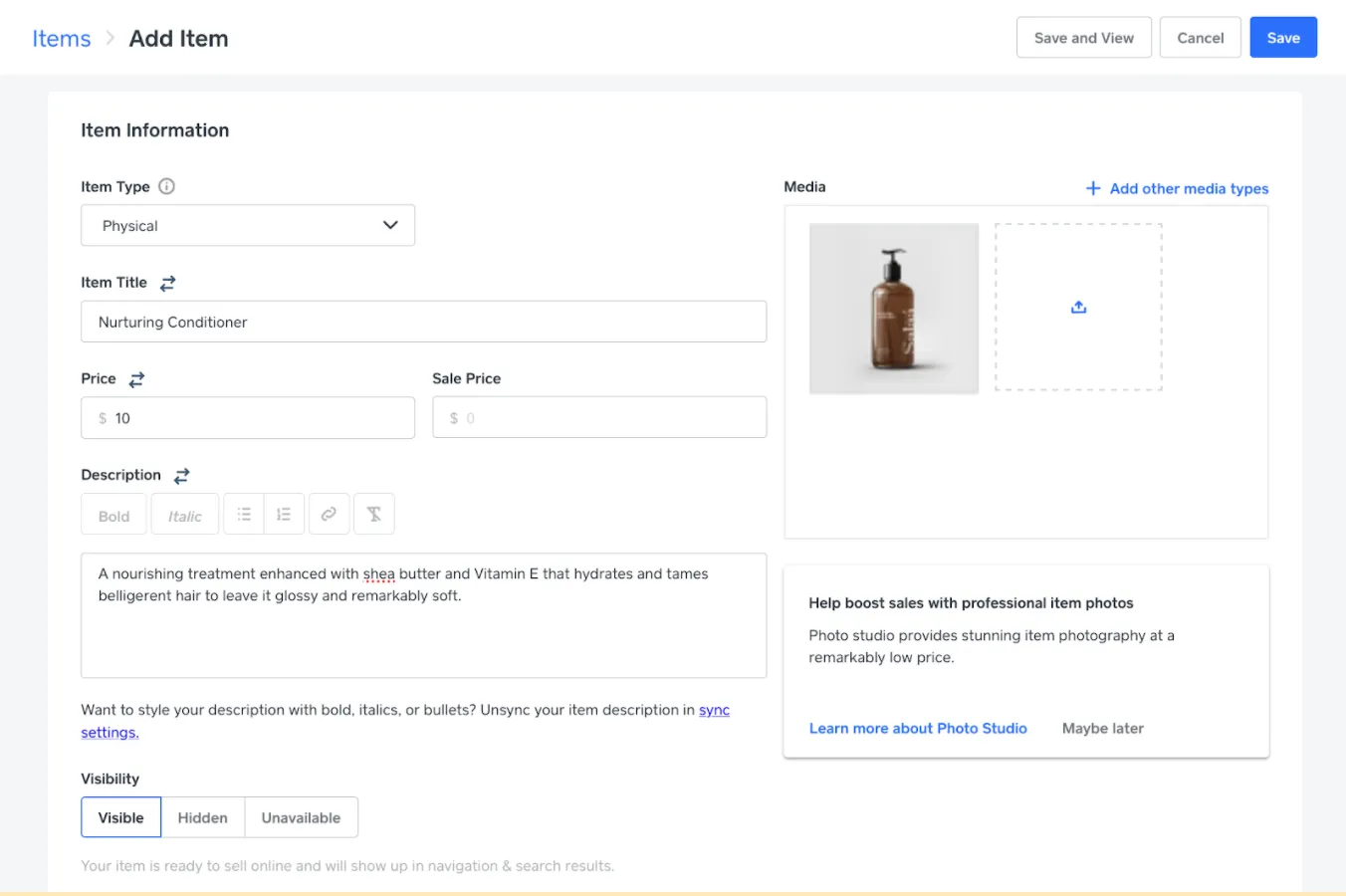The width and height of the screenshot is (1346, 896).
Task: Click the sync icon next to Price
Action: (135, 378)
